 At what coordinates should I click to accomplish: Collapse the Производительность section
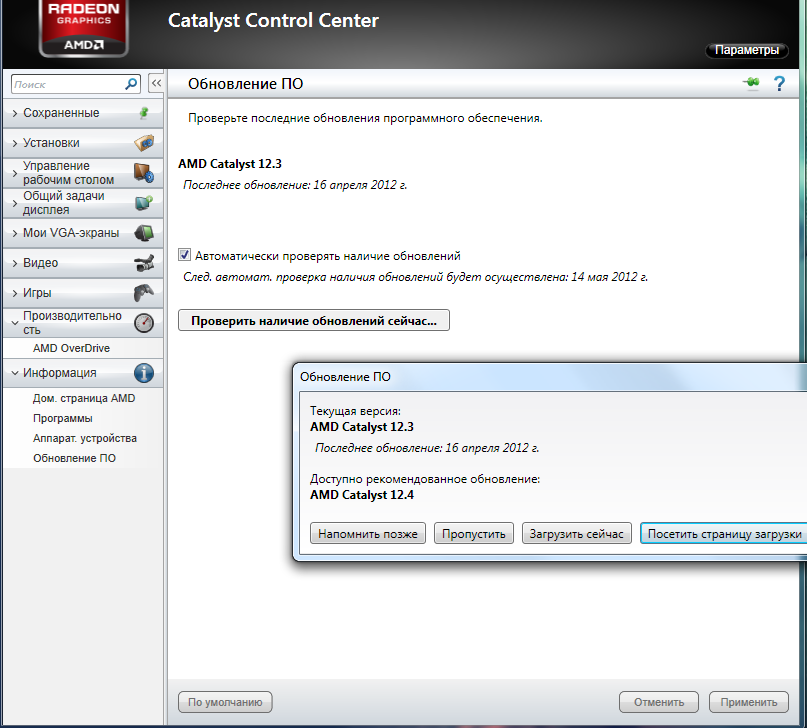pos(15,323)
